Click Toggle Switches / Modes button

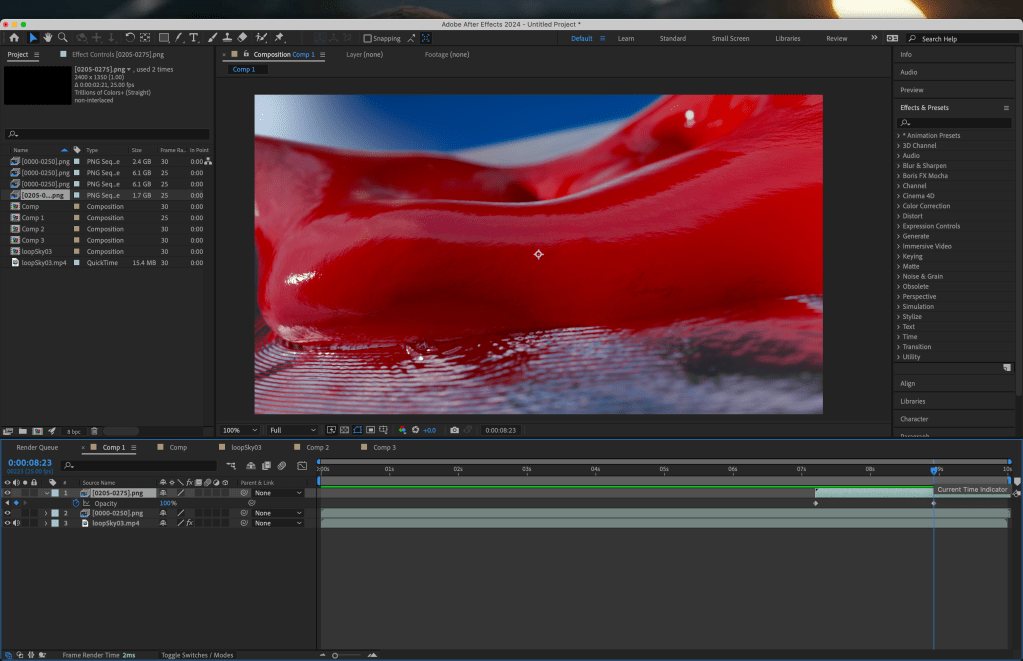pyautogui.click(x=197, y=655)
